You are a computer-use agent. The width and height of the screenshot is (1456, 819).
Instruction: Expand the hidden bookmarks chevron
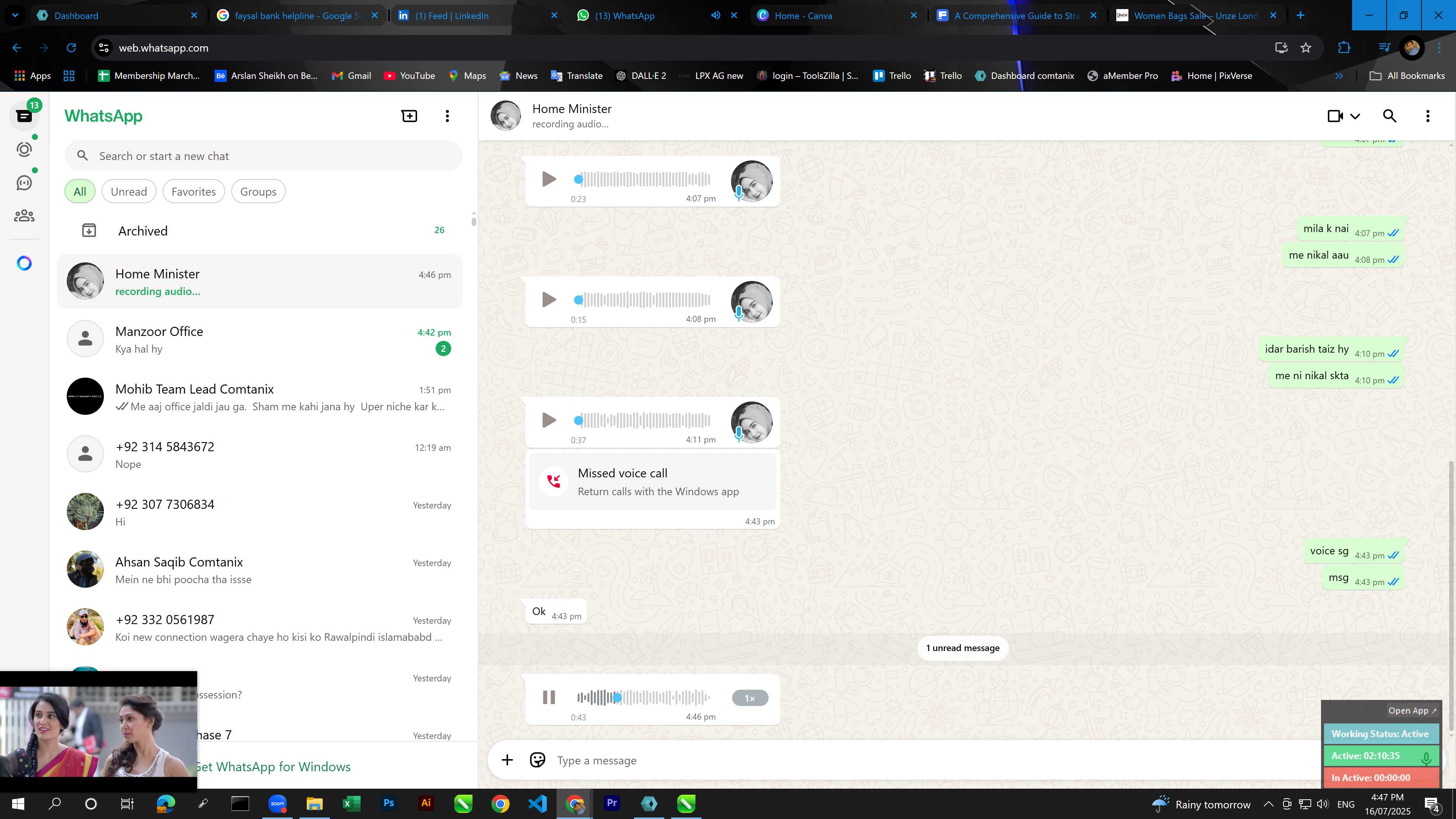(x=1339, y=76)
